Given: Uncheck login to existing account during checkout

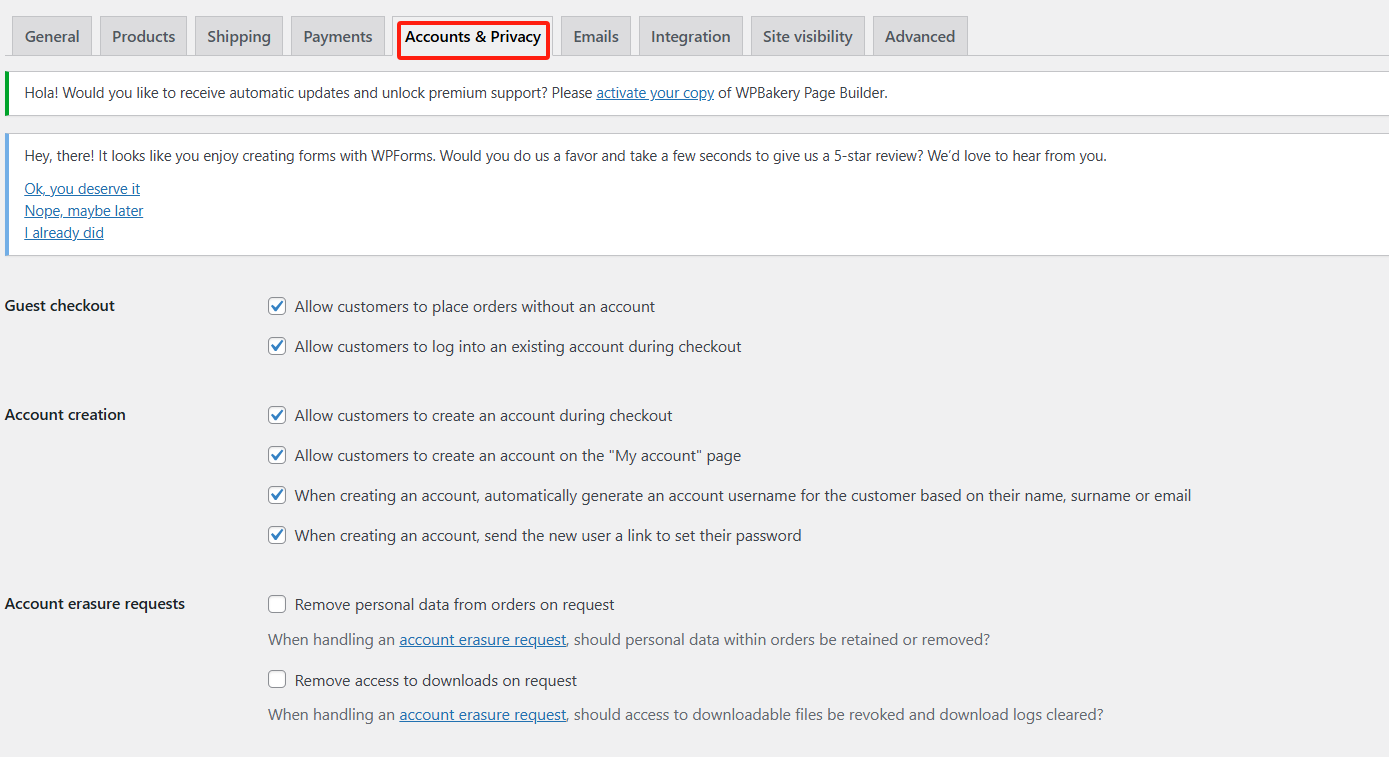Looking at the screenshot, I should pyautogui.click(x=277, y=346).
